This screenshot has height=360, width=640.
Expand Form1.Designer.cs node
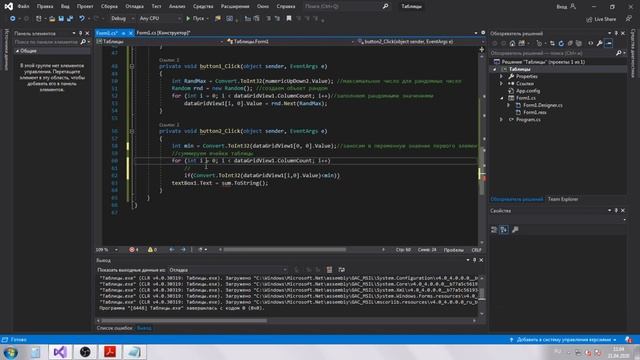coord(509,105)
